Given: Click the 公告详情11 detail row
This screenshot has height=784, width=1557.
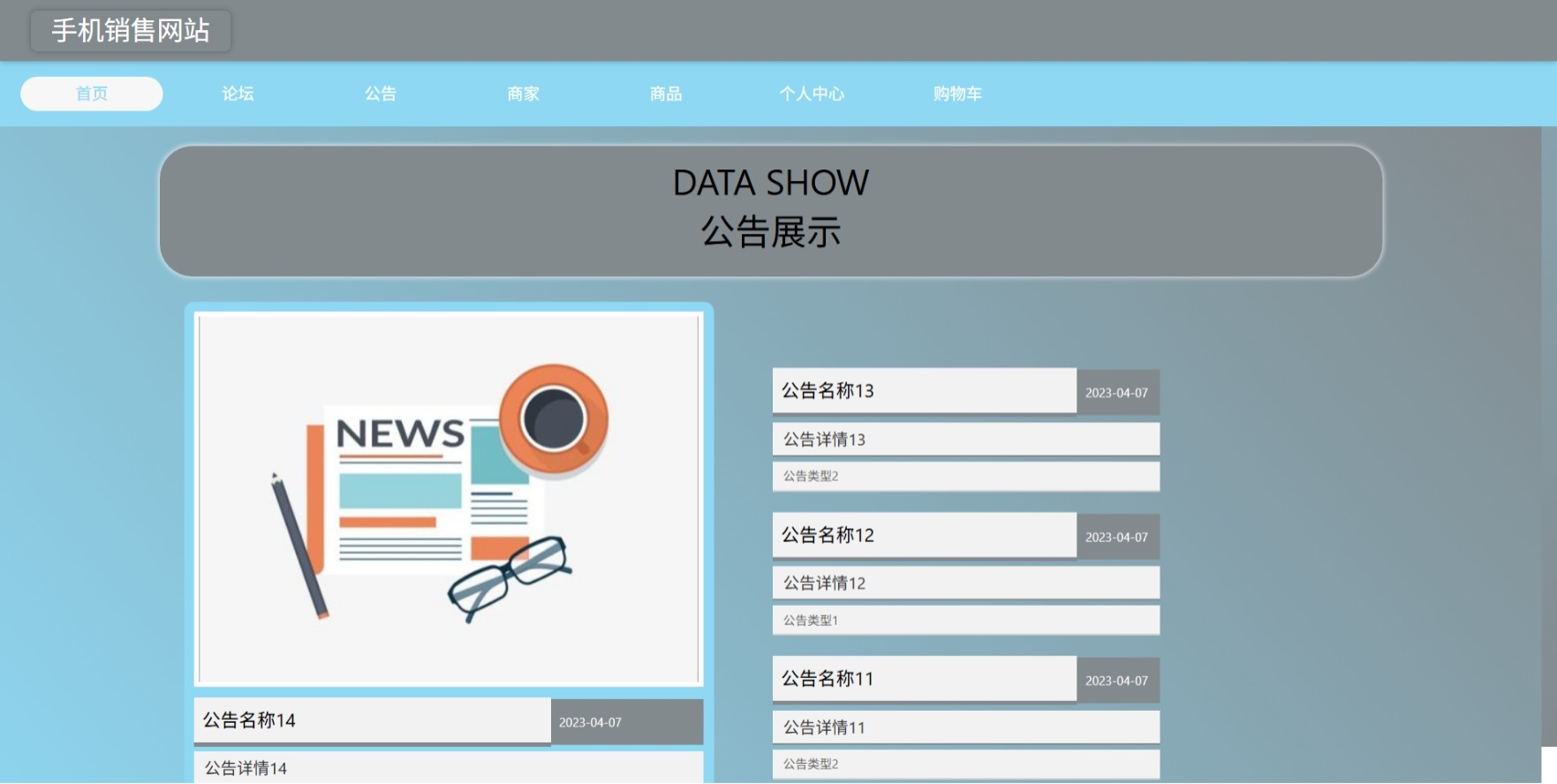Looking at the screenshot, I should [x=966, y=727].
